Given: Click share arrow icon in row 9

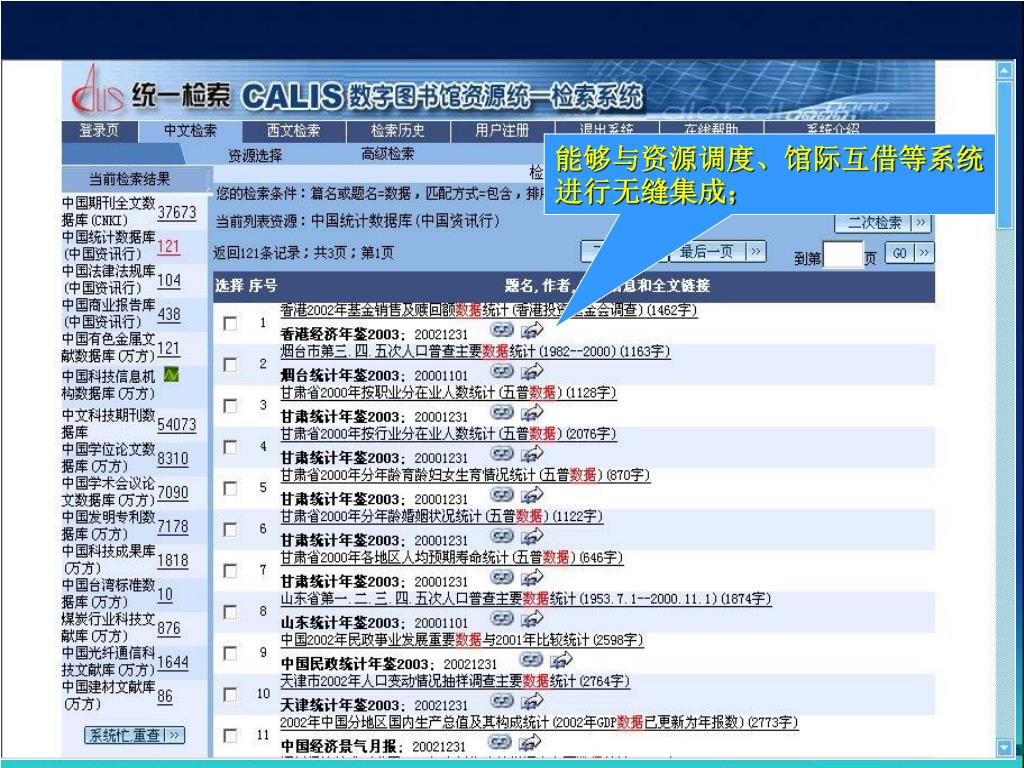Looking at the screenshot, I should (560, 659).
